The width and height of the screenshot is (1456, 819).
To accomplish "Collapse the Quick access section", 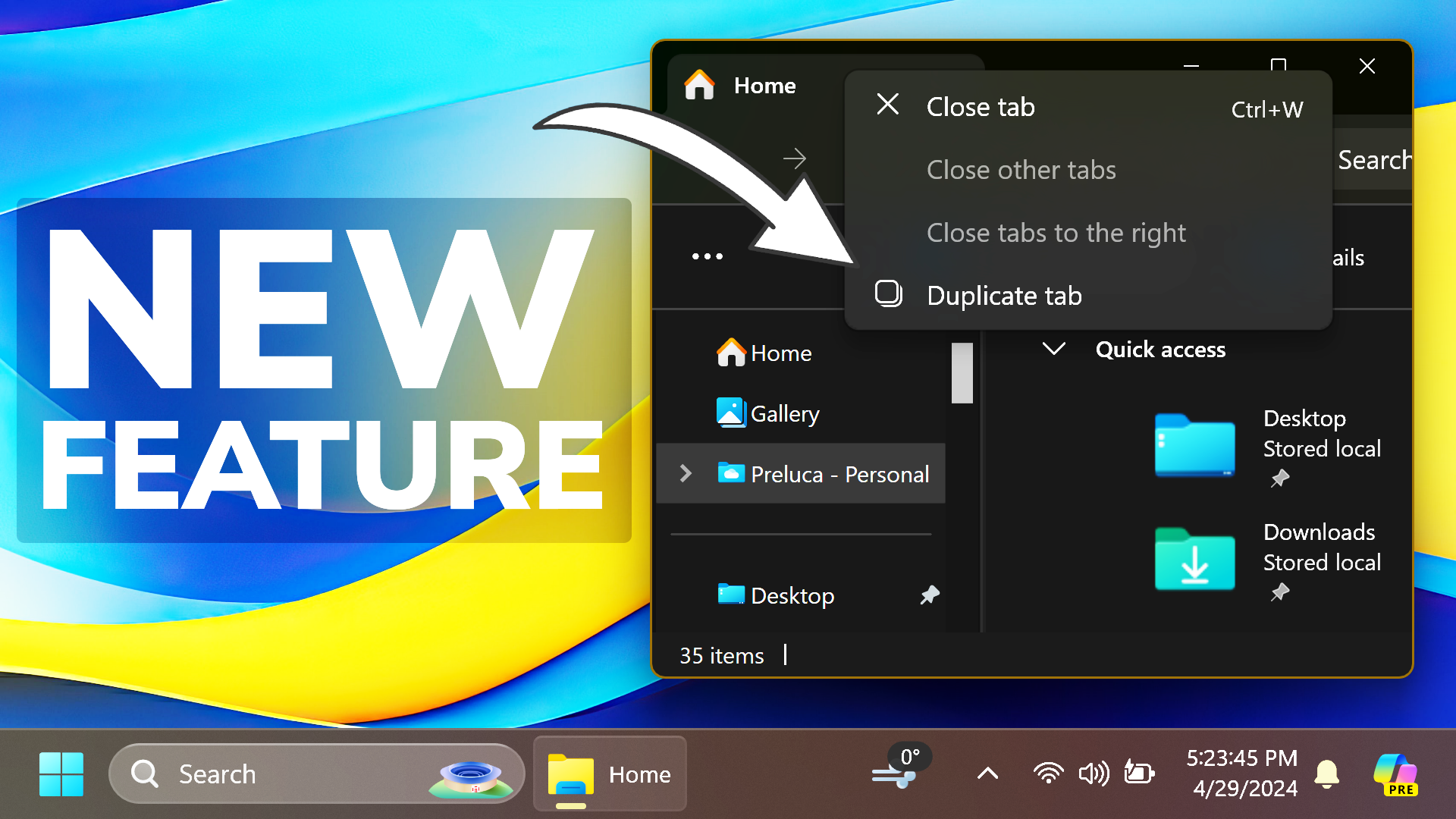I will [x=1053, y=350].
